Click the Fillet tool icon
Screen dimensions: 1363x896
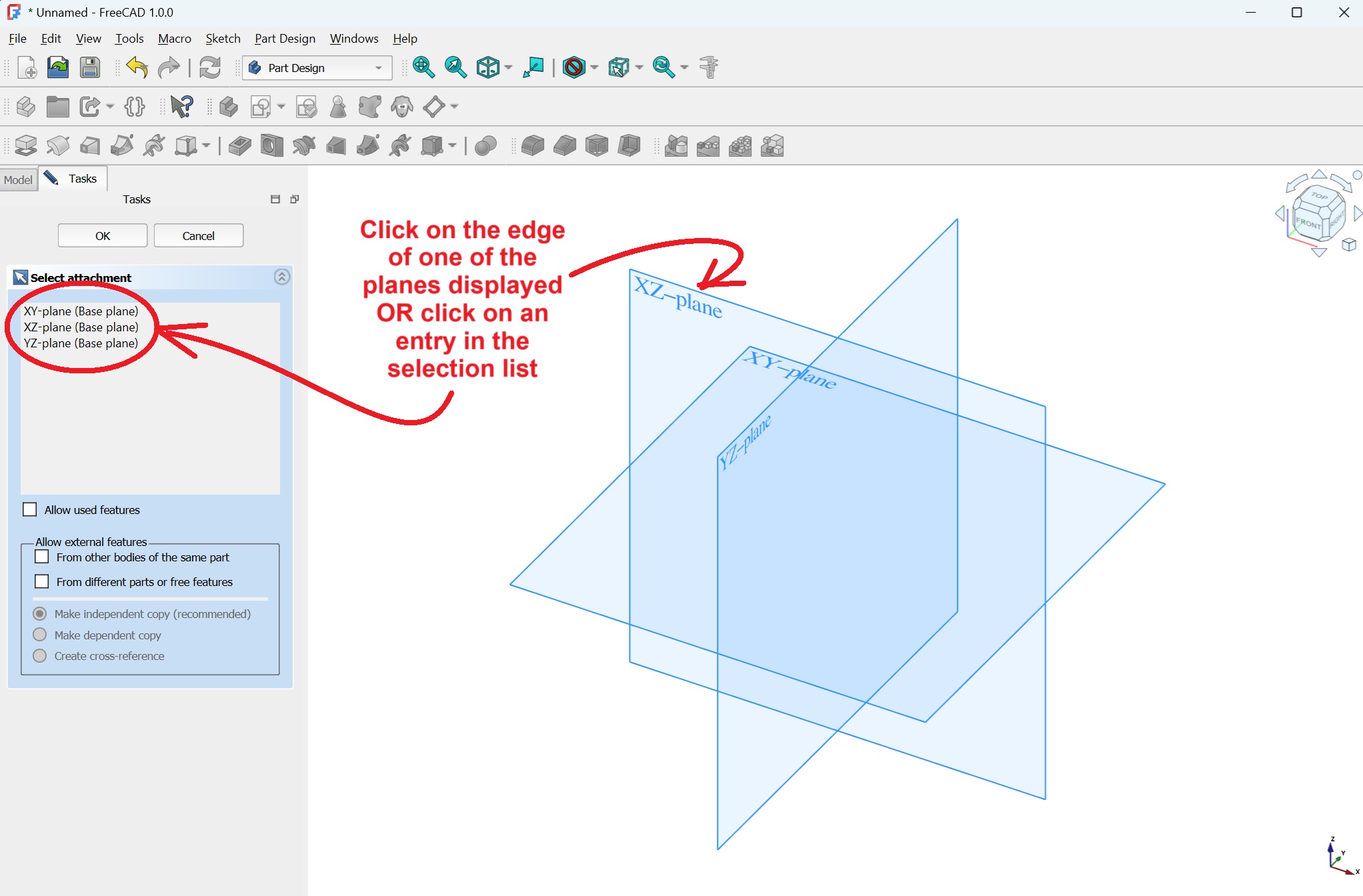pyautogui.click(x=532, y=145)
